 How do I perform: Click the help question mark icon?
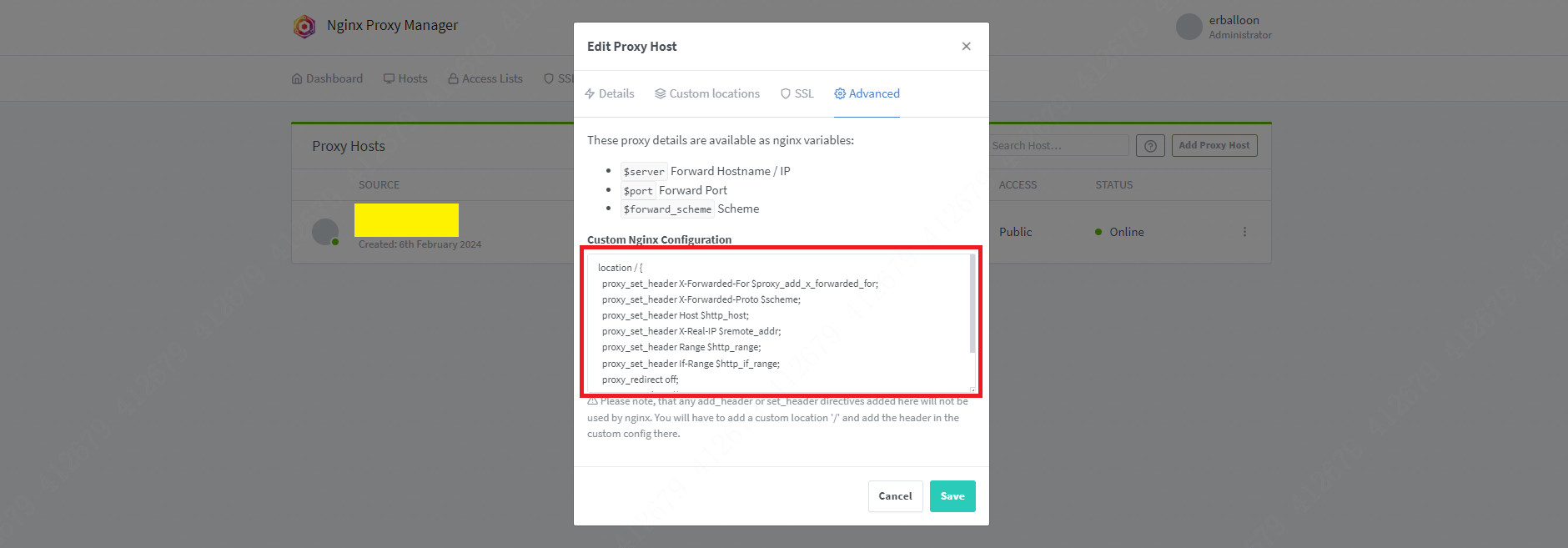(1150, 146)
